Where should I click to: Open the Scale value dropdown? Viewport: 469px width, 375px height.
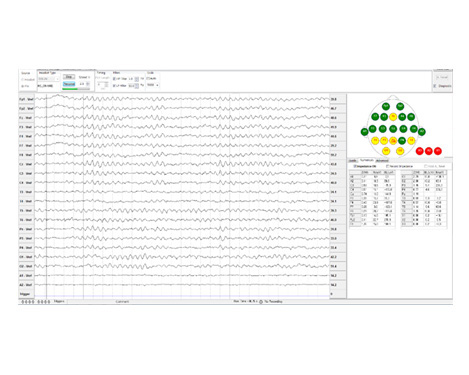pyautogui.click(x=153, y=85)
